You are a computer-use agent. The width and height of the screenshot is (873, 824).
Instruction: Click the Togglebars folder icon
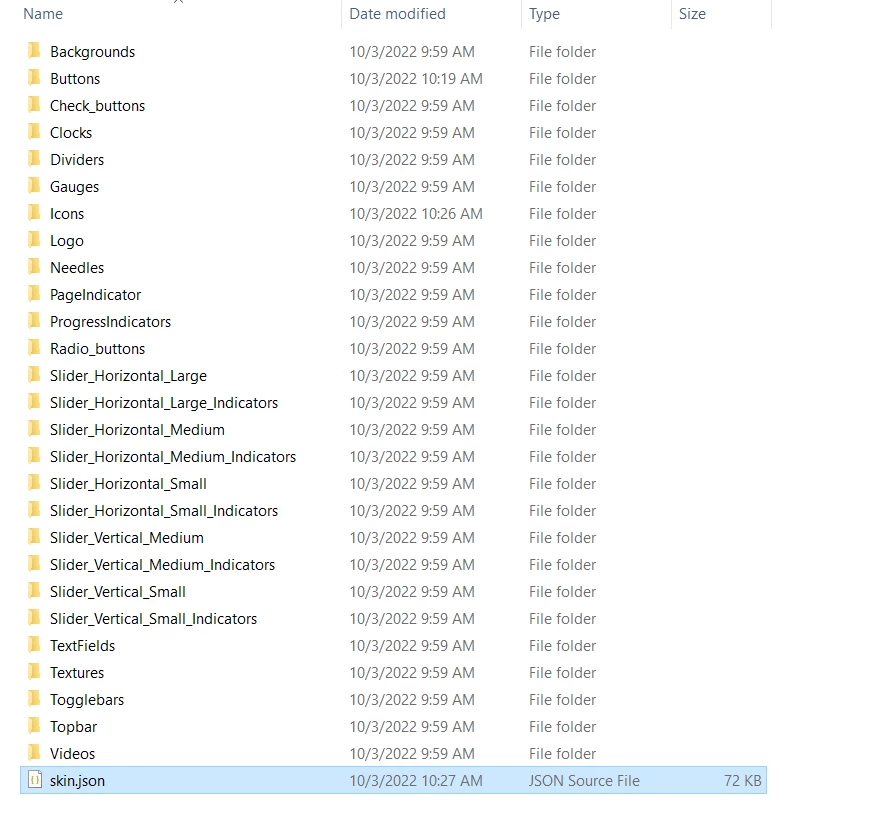coord(34,699)
